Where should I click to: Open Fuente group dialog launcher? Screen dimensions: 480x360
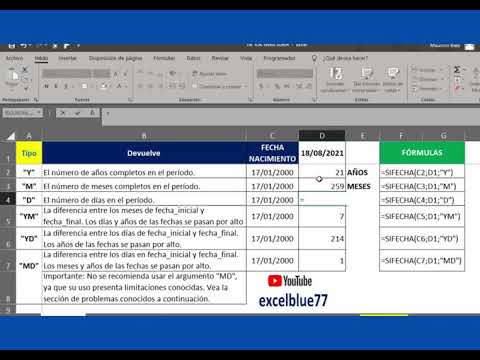(x=131, y=100)
